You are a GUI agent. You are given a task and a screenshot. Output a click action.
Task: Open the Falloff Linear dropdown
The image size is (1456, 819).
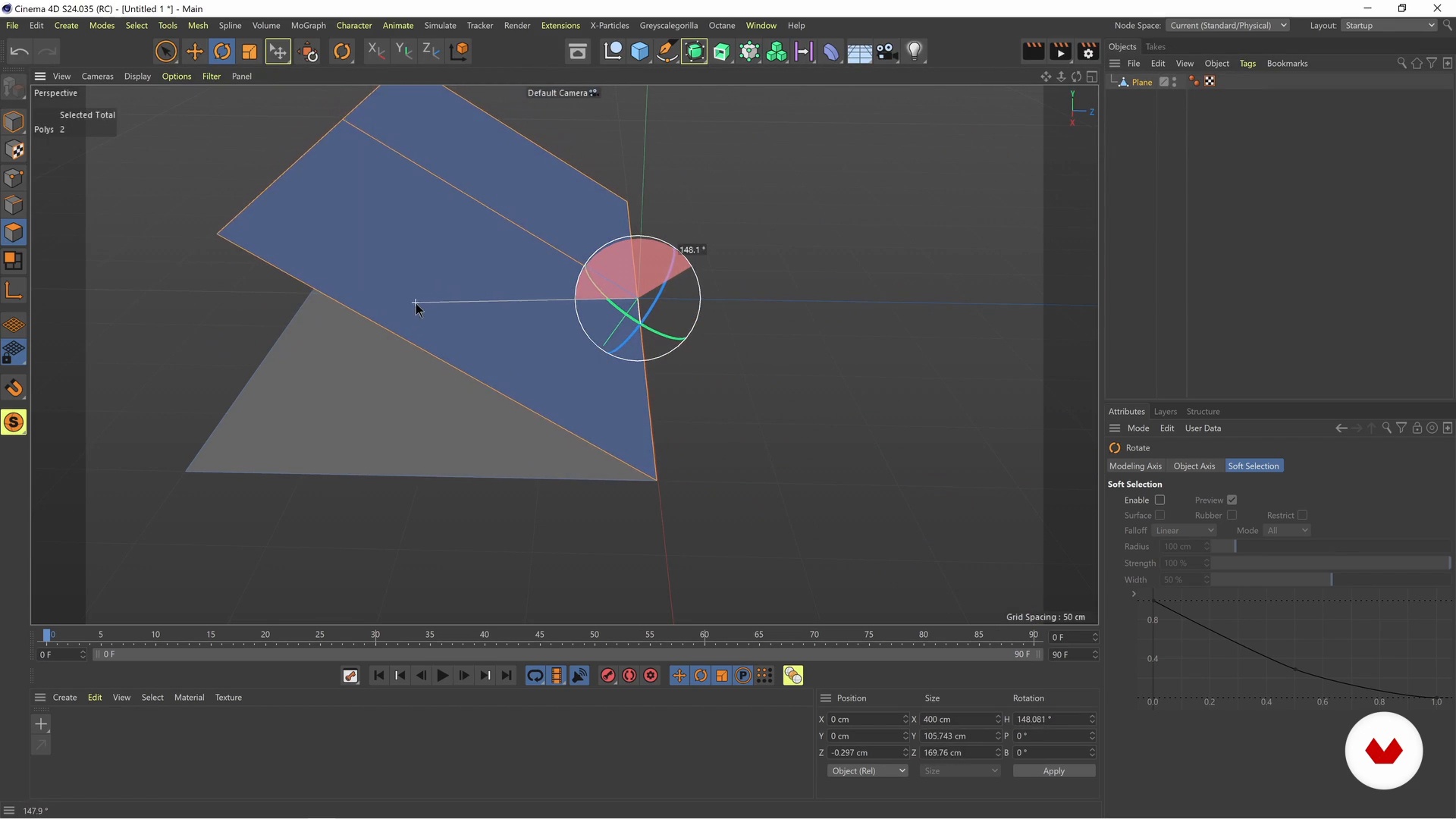click(x=1184, y=531)
